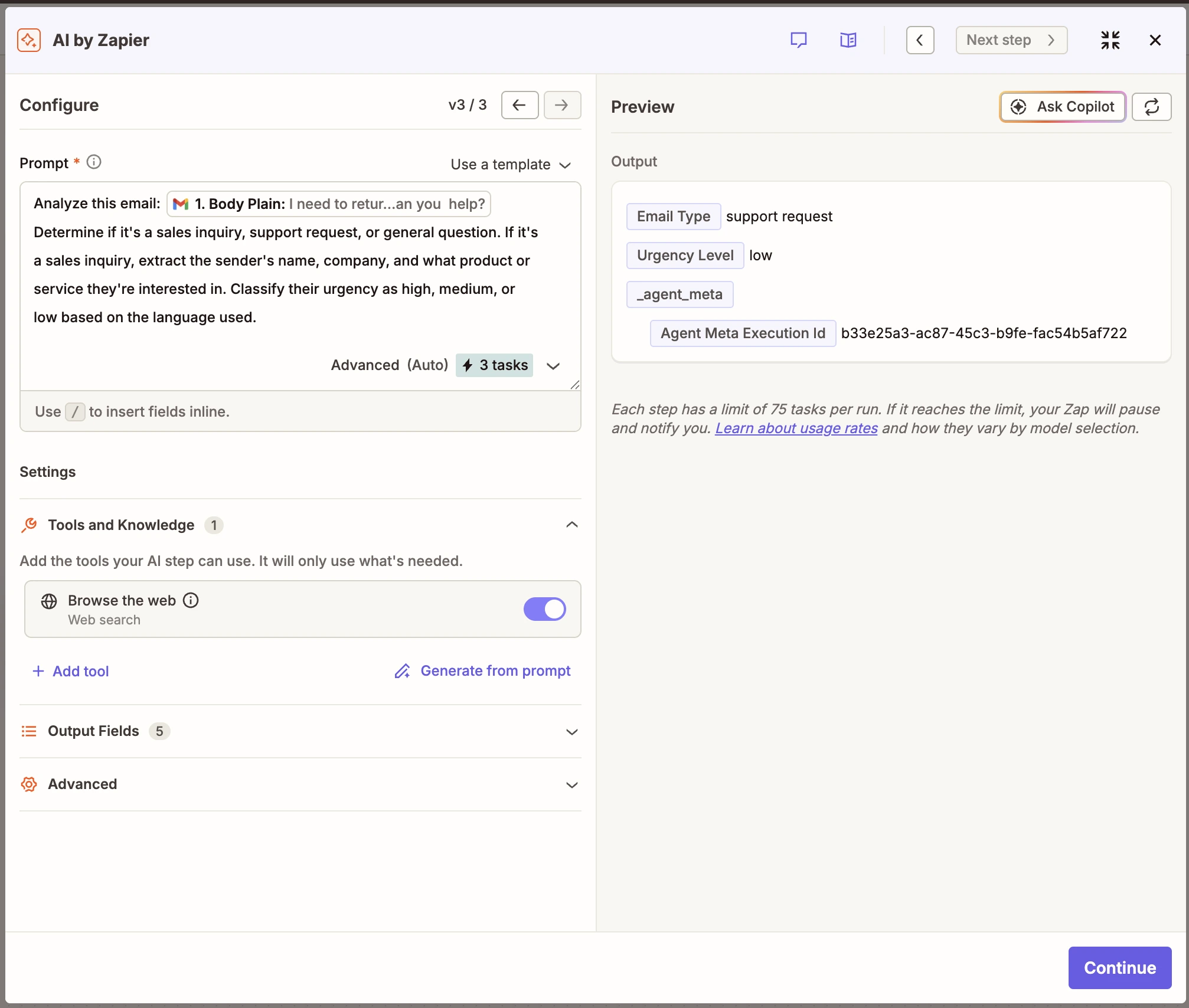Click the Ask Copilot button

[1063, 107]
